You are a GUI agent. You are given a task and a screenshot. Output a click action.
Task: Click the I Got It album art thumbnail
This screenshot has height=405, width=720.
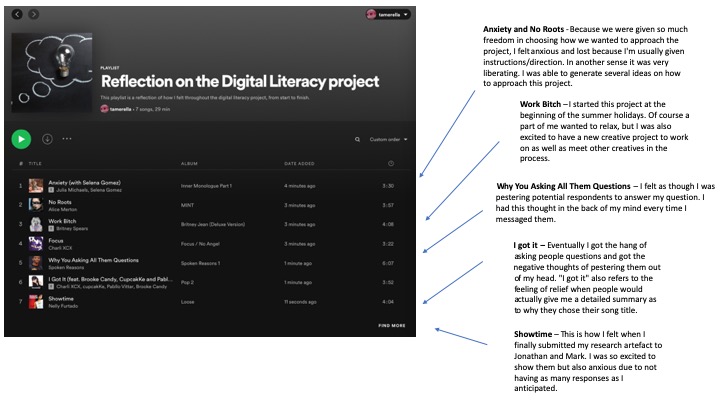[x=36, y=282]
